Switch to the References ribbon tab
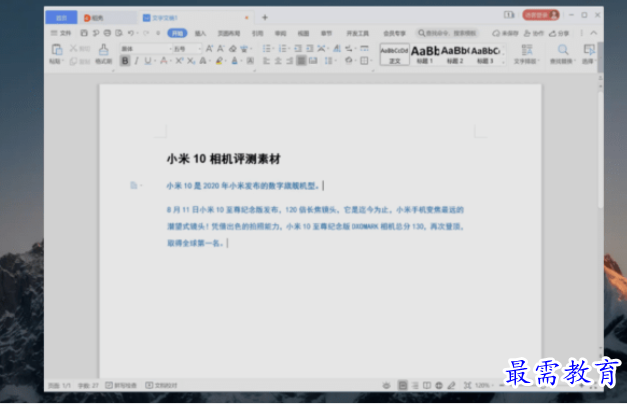627x404 pixels. 258,33
